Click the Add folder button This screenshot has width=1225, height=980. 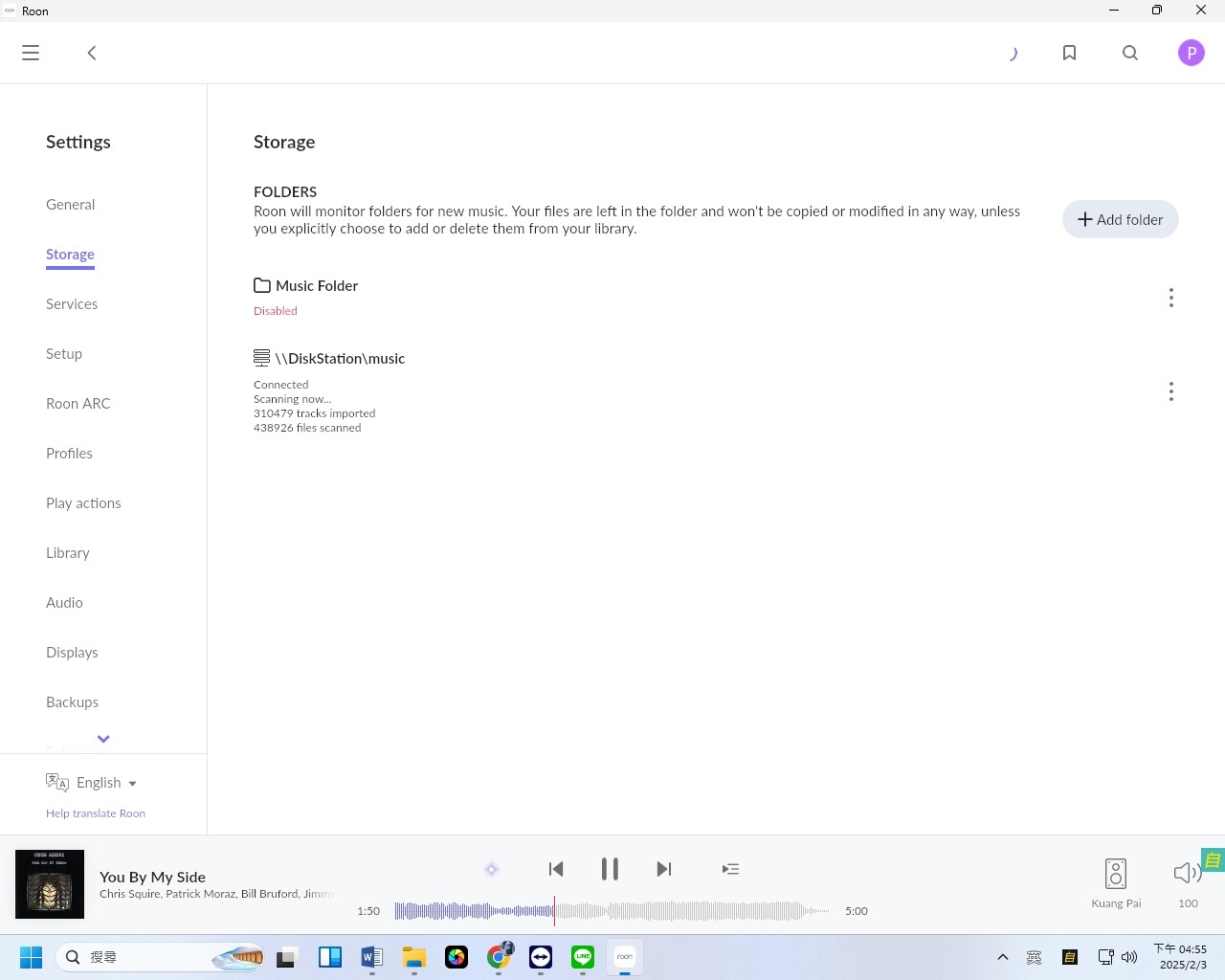click(x=1121, y=219)
